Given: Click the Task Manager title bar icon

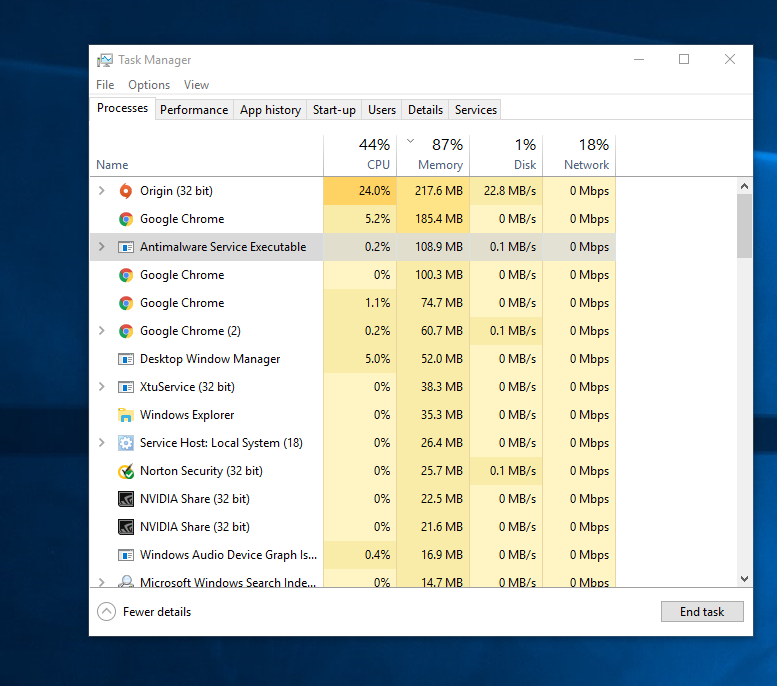Looking at the screenshot, I should [105, 60].
